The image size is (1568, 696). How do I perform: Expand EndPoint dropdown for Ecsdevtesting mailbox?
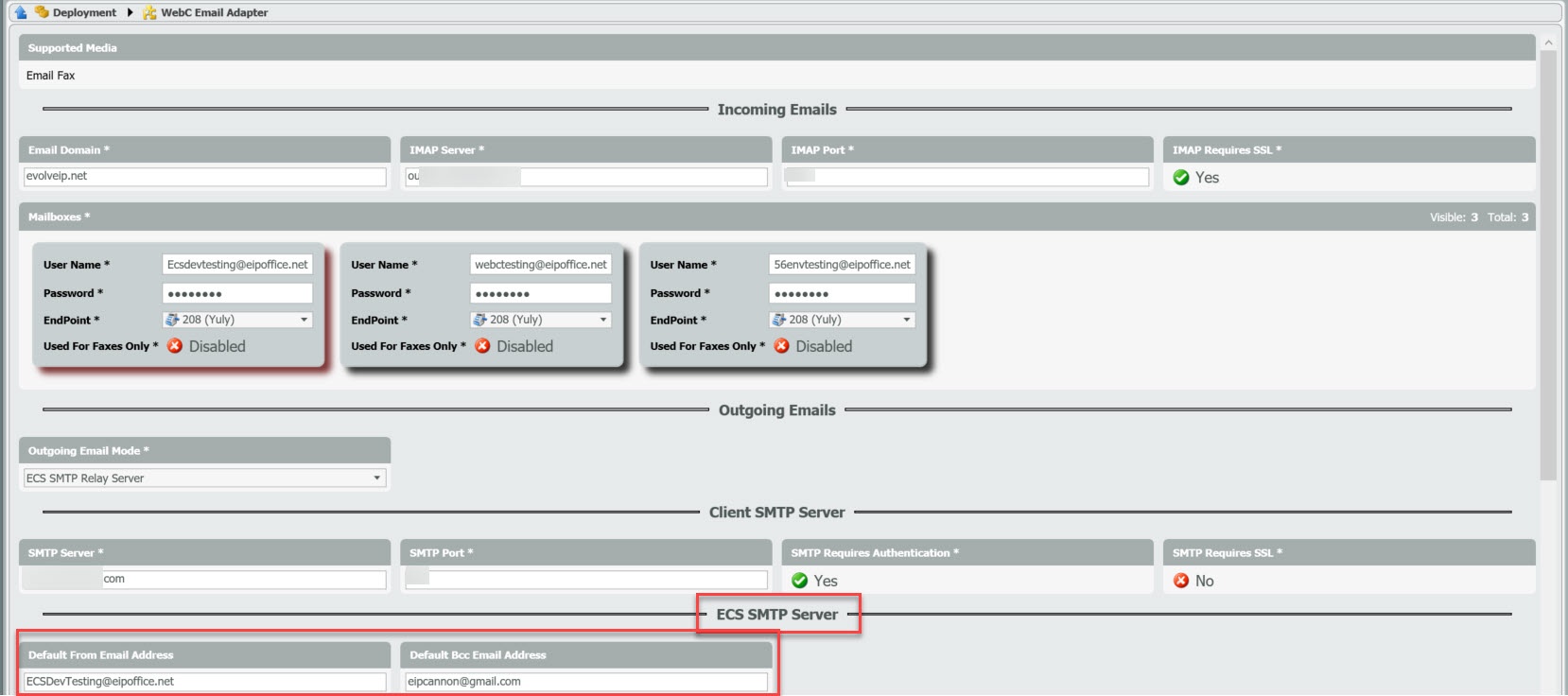point(305,320)
